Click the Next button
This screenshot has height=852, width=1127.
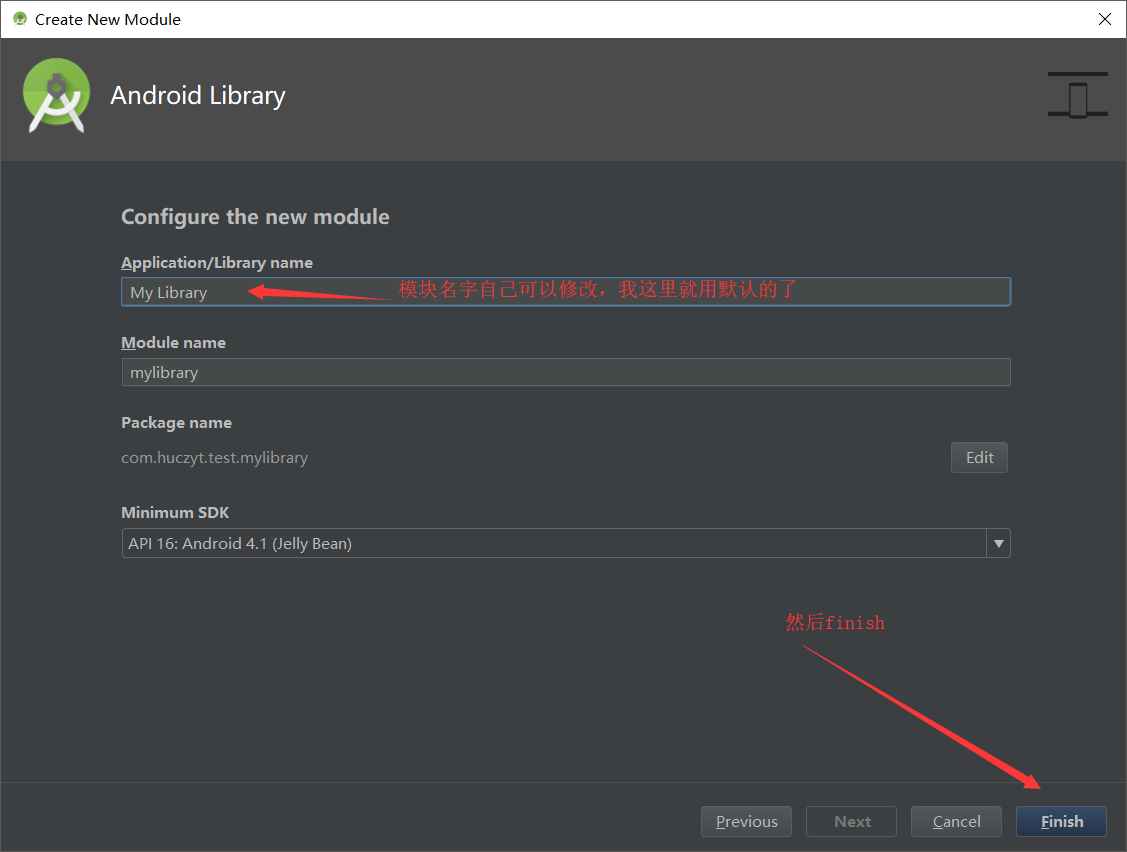coord(851,821)
